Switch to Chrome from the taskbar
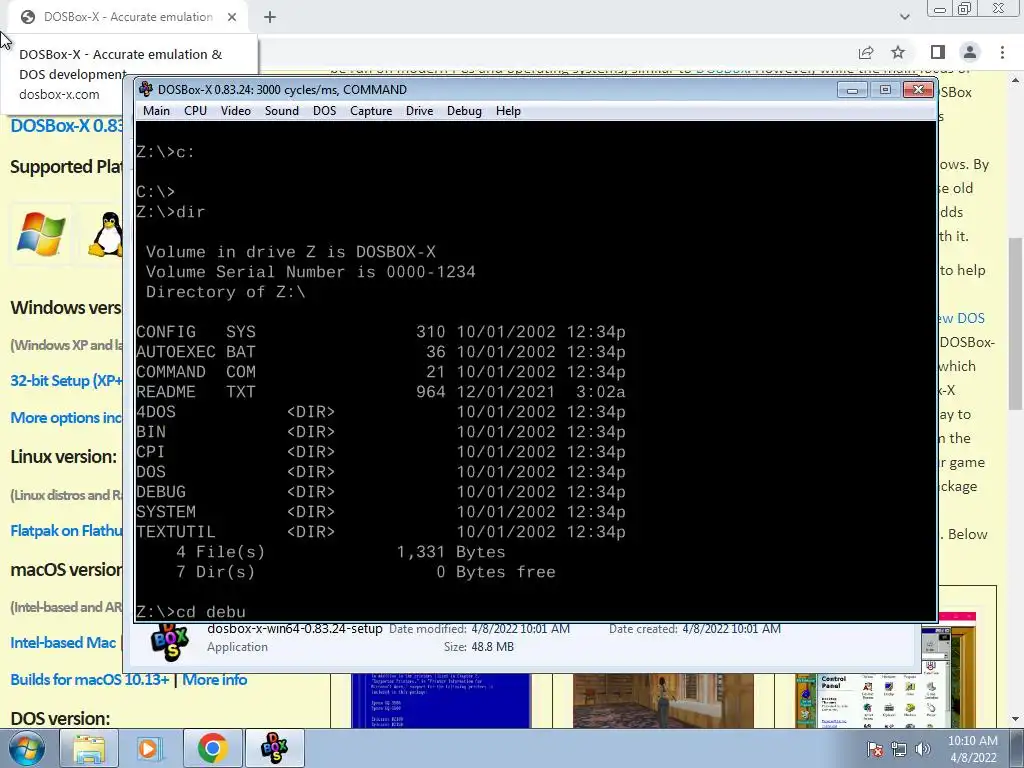1024x768 pixels. click(212, 748)
